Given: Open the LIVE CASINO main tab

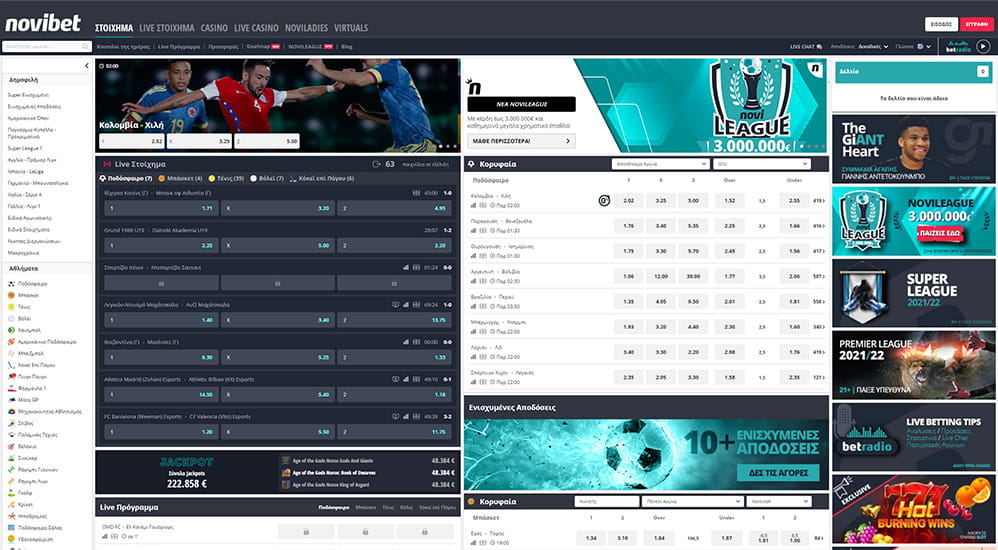Looking at the screenshot, I should pyautogui.click(x=256, y=28).
